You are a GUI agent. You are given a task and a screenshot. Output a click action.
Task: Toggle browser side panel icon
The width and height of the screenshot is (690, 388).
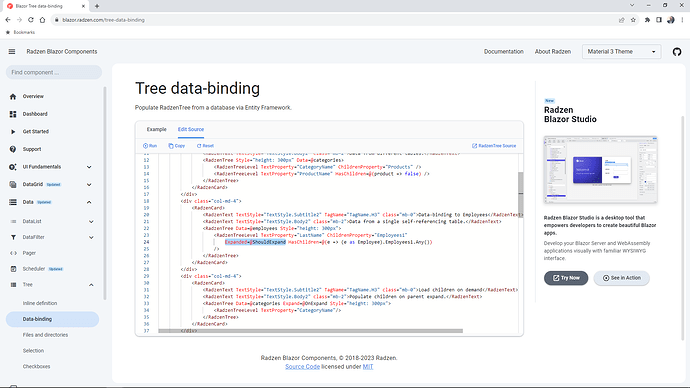pos(659,20)
